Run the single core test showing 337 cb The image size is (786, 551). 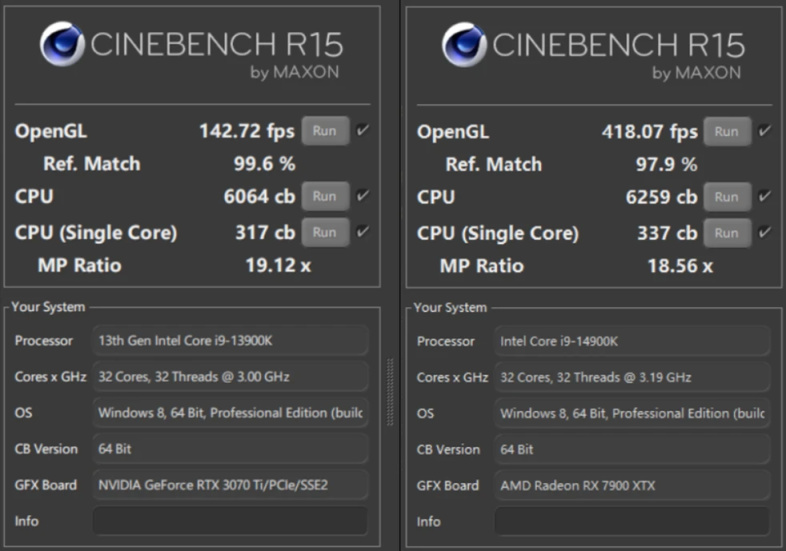727,233
